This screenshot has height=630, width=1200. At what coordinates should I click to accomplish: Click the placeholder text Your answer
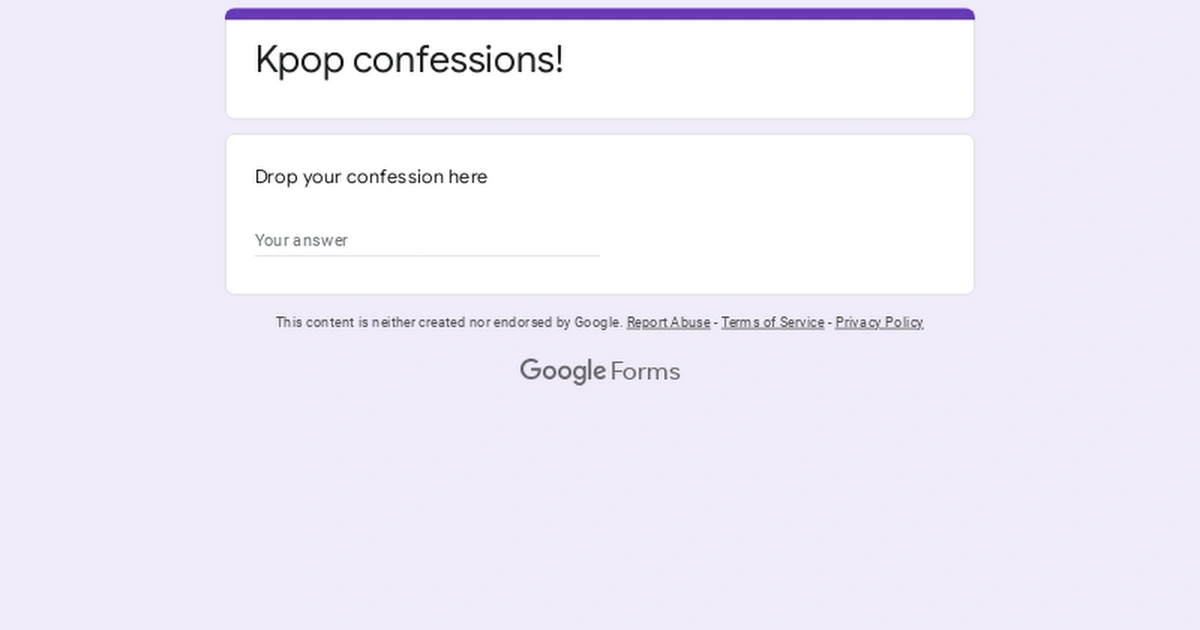click(301, 241)
